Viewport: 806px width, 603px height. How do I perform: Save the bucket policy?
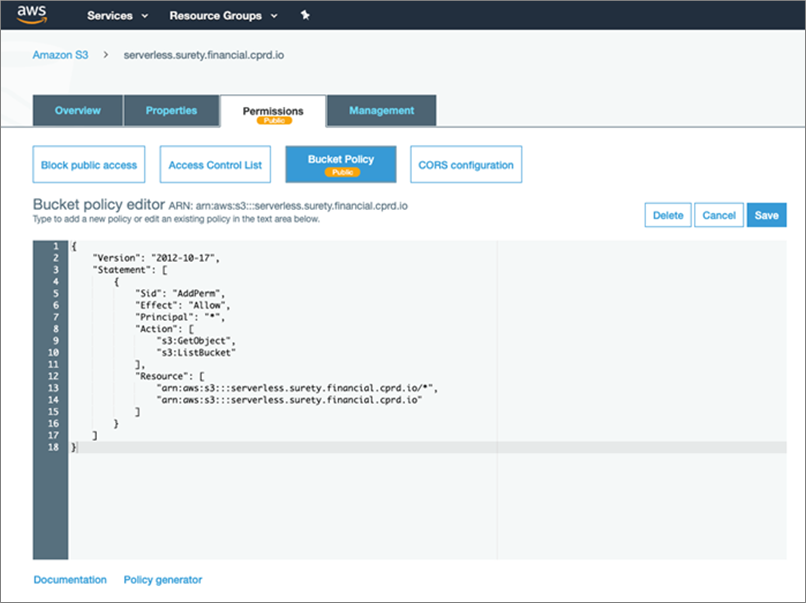click(x=766, y=215)
